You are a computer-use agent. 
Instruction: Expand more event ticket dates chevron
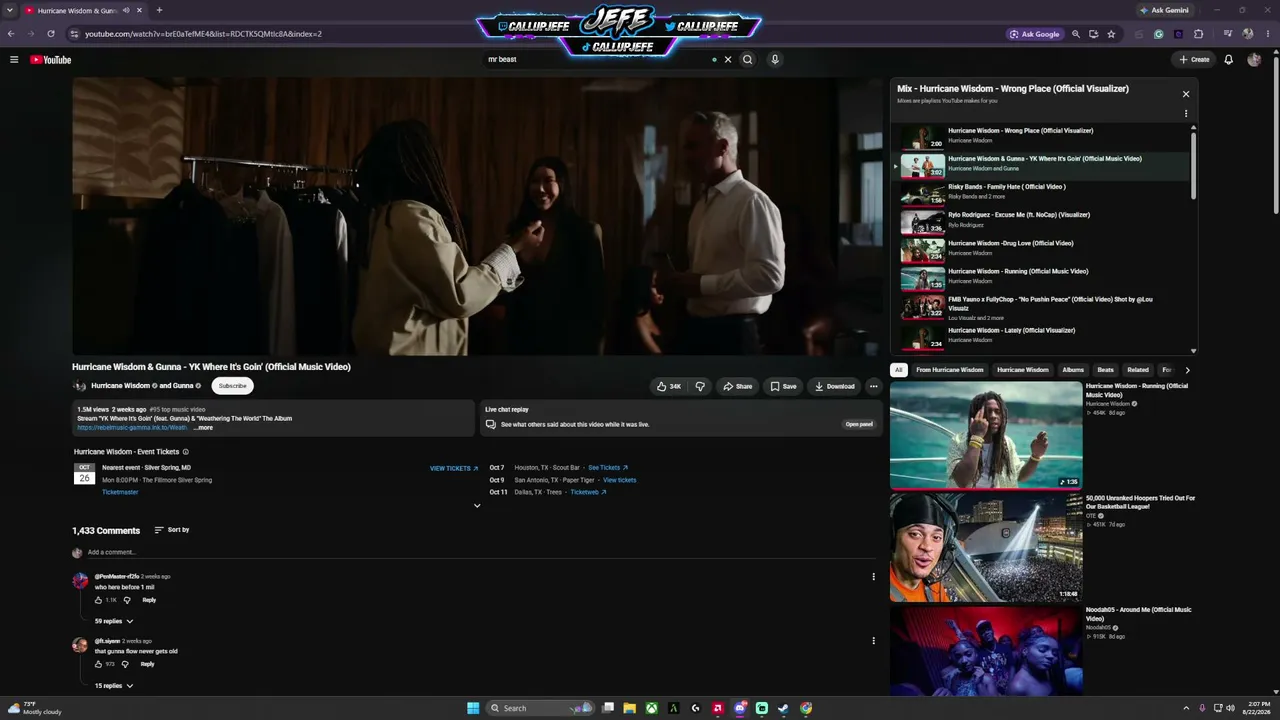pyautogui.click(x=477, y=506)
